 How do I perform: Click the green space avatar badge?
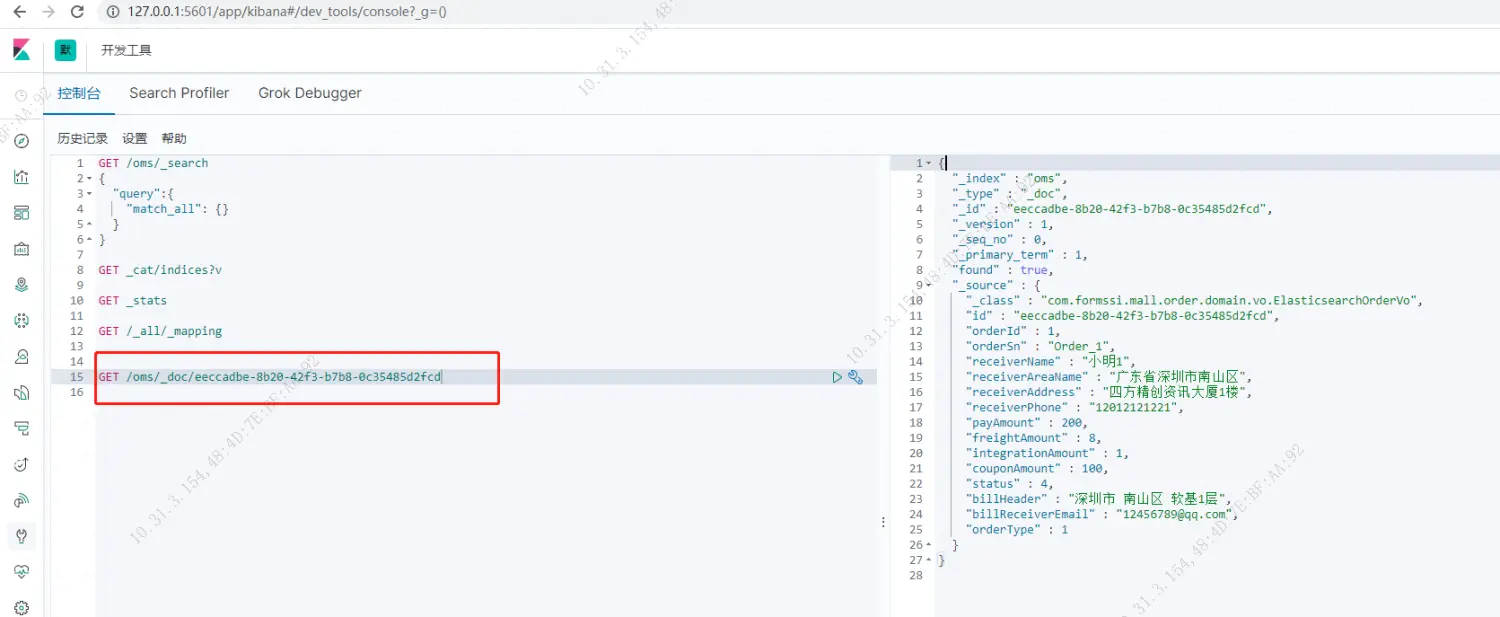[x=65, y=50]
